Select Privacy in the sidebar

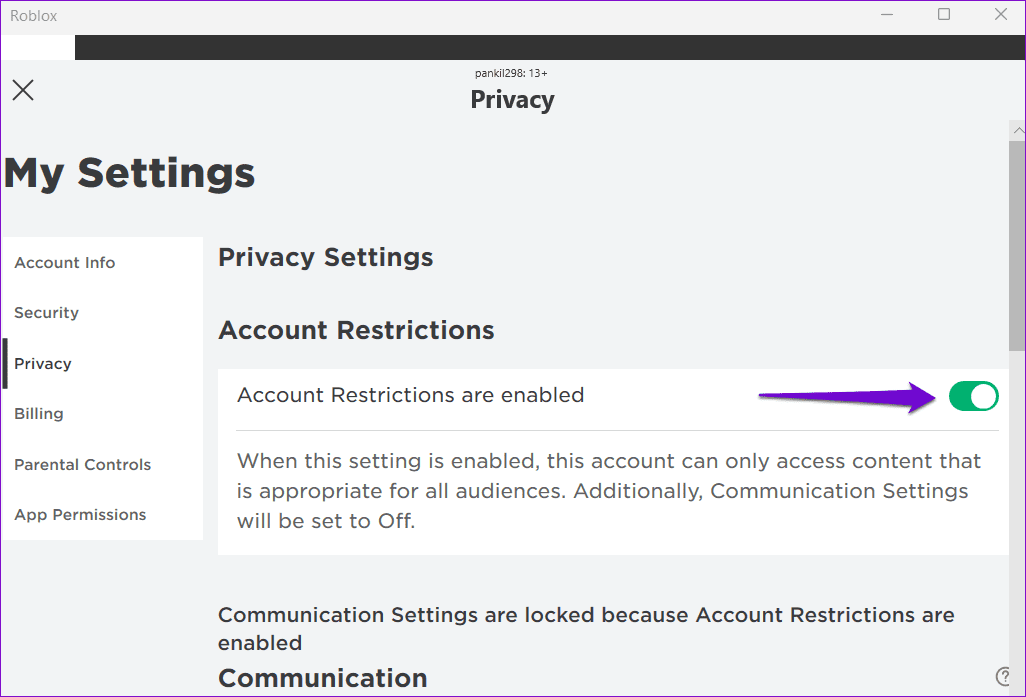43,364
